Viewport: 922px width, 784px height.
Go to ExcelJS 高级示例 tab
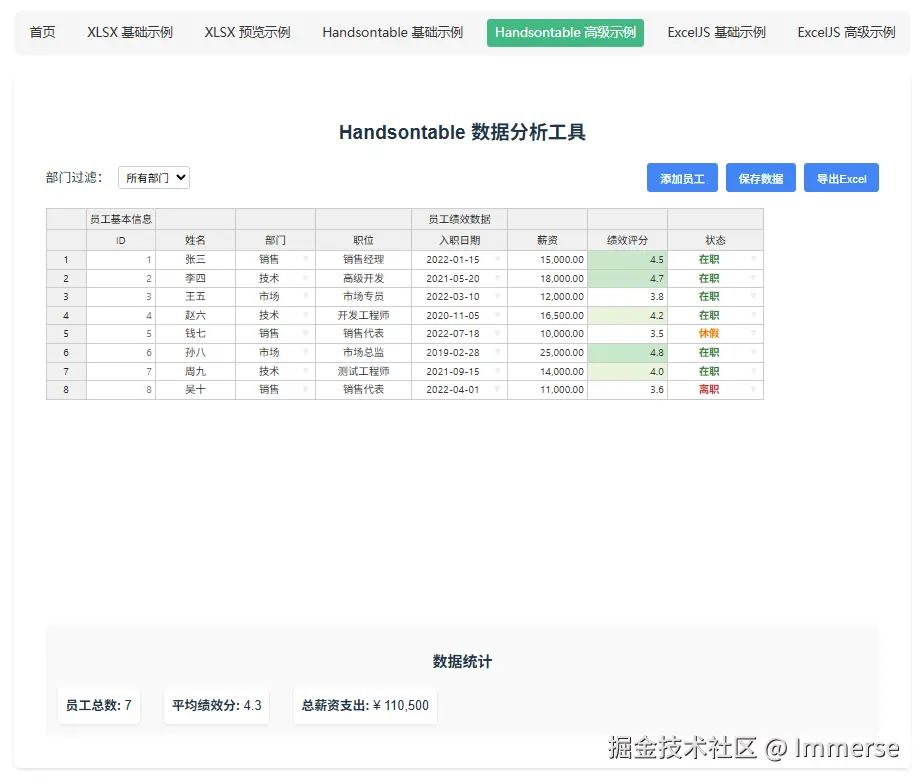pyautogui.click(x=846, y=32)
